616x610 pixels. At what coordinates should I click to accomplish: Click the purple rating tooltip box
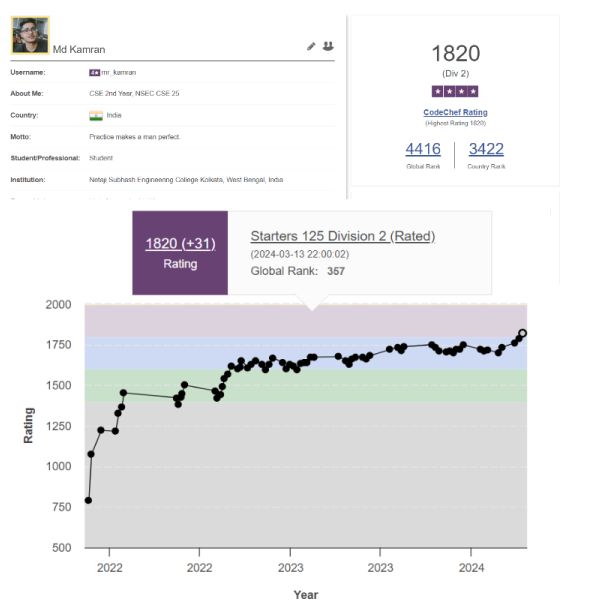click(180, 253)
